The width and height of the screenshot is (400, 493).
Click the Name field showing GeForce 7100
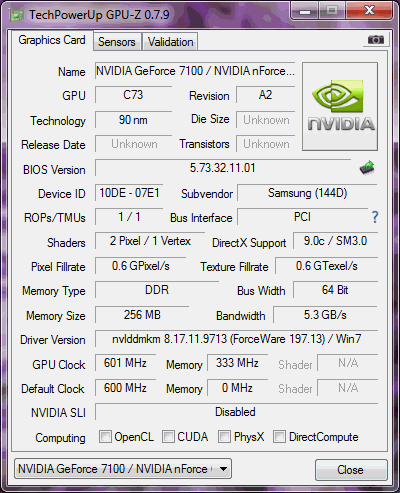coord(195,71)
